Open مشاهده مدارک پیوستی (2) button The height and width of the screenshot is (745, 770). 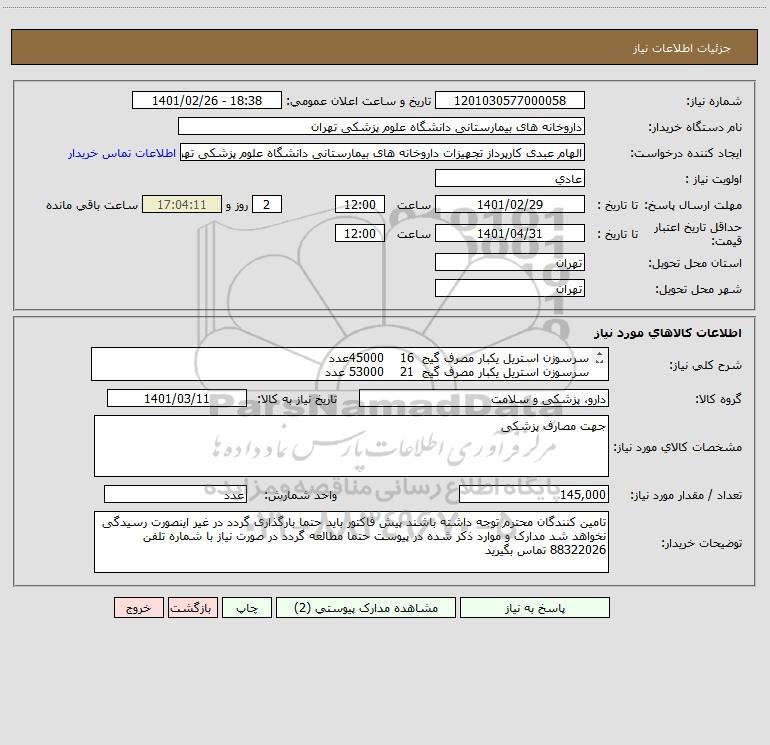[x=366, y=608]
